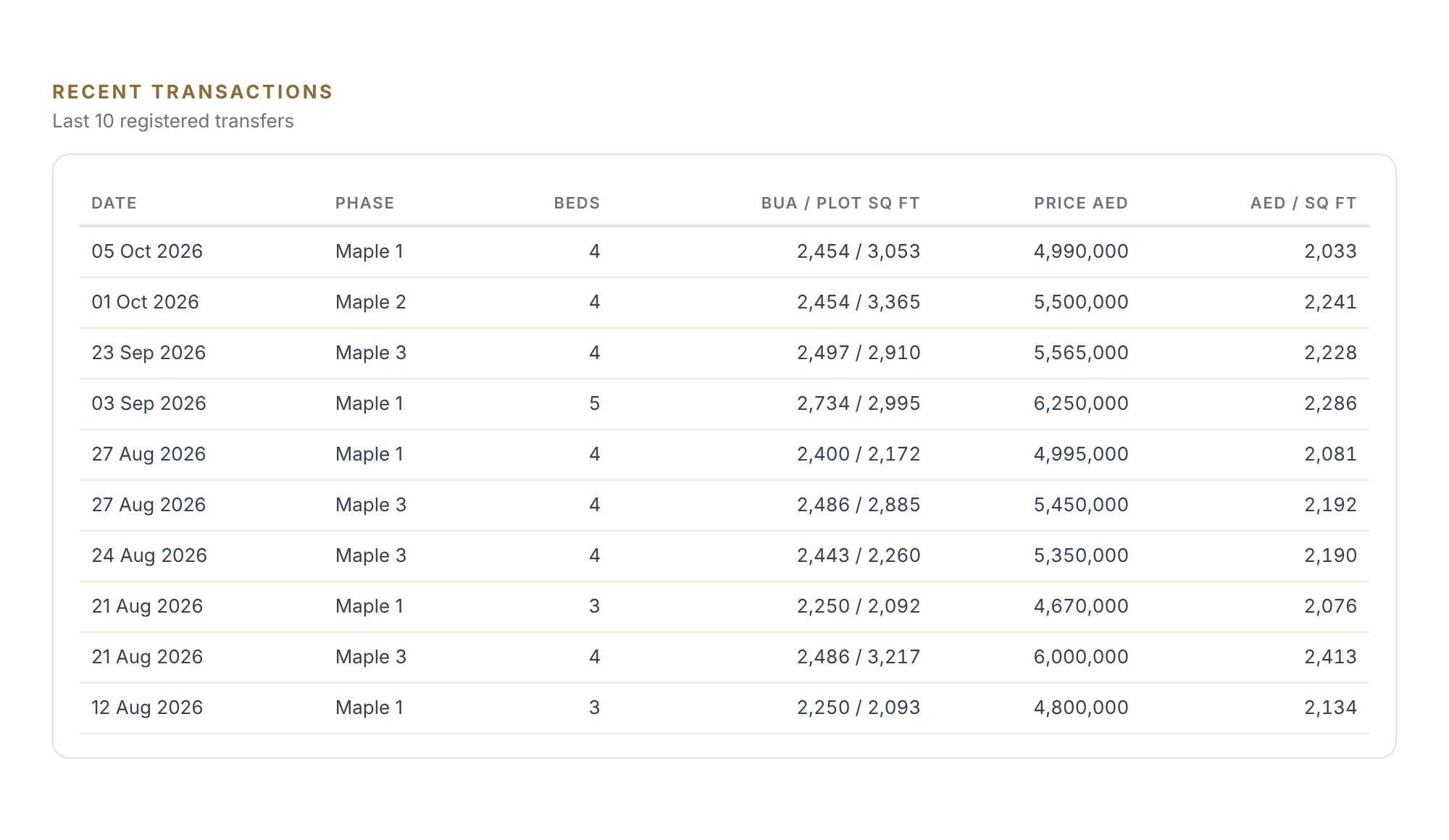Select the 03 Sep 2026 date cell

tap(149, 403)
